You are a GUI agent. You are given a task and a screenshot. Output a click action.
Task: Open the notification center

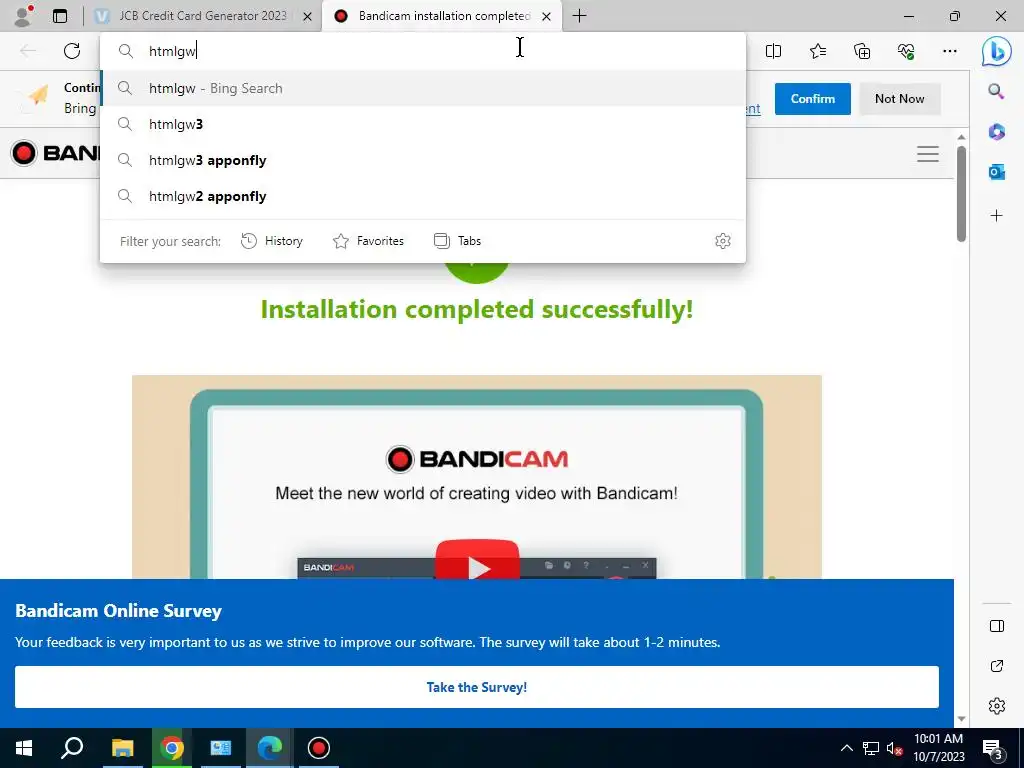click(993, 748)
